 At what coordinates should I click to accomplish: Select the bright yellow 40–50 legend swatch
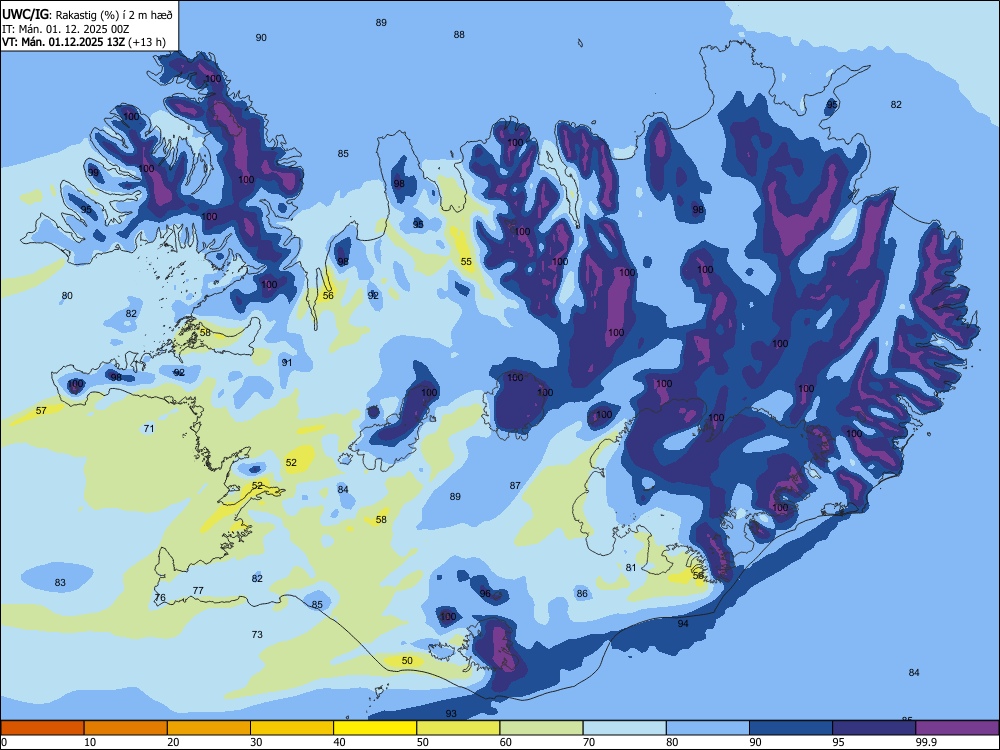(375, 728)
